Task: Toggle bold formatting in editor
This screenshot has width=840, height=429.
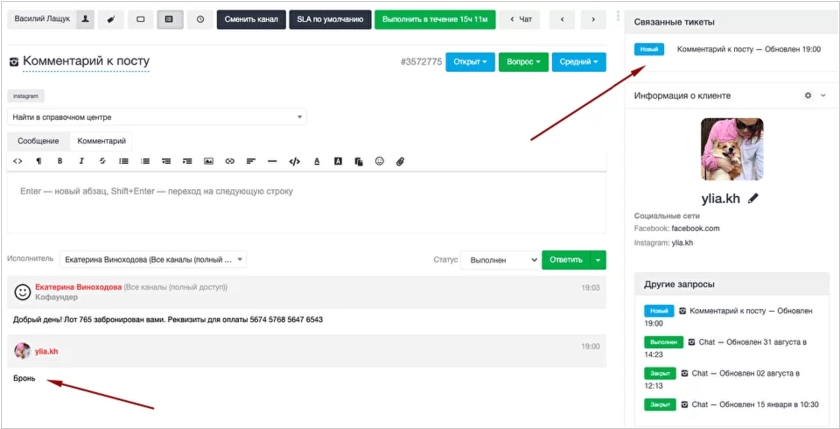Action: click(60, 161)
